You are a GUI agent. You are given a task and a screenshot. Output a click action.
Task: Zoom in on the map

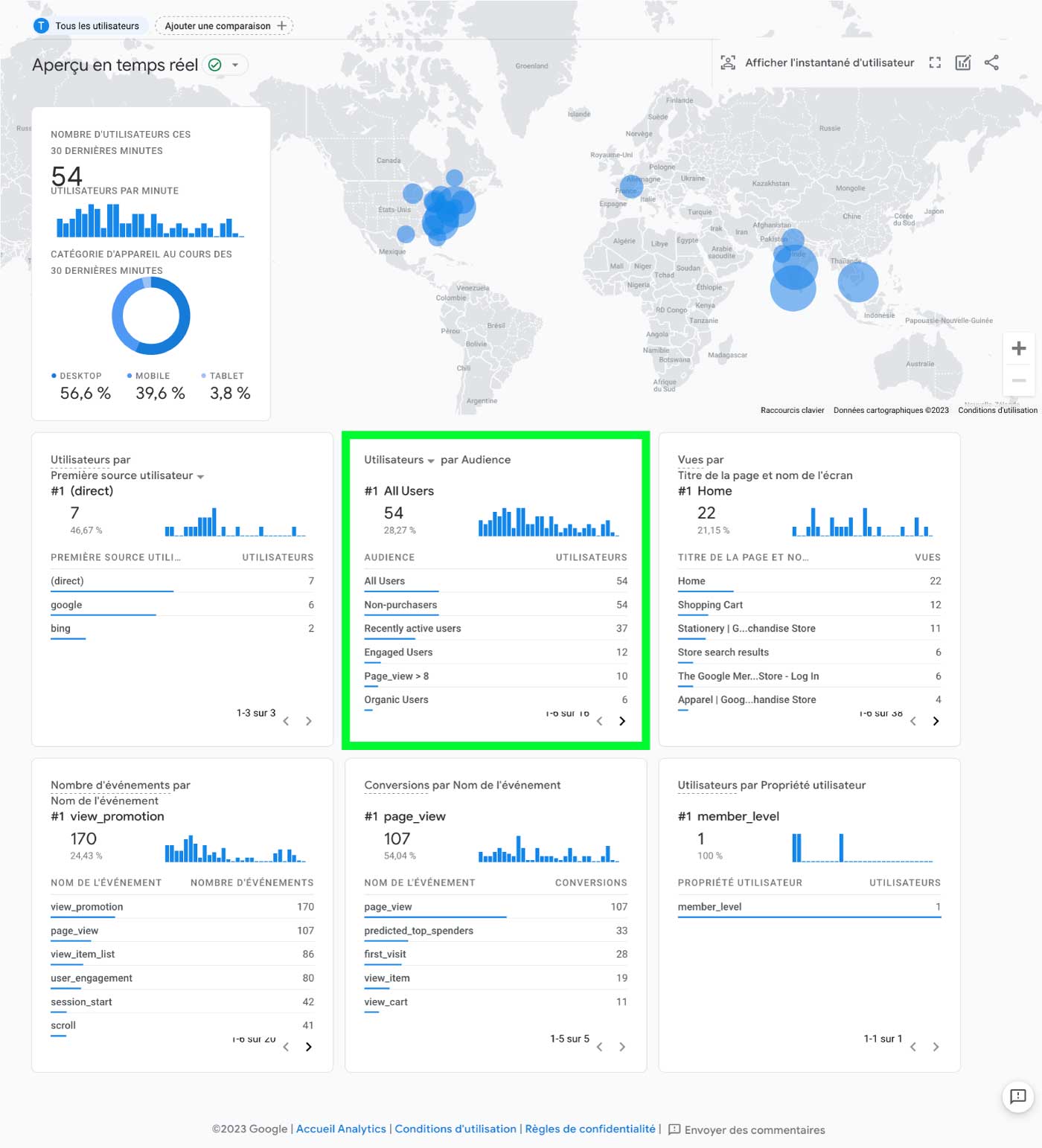(1019, 348)
